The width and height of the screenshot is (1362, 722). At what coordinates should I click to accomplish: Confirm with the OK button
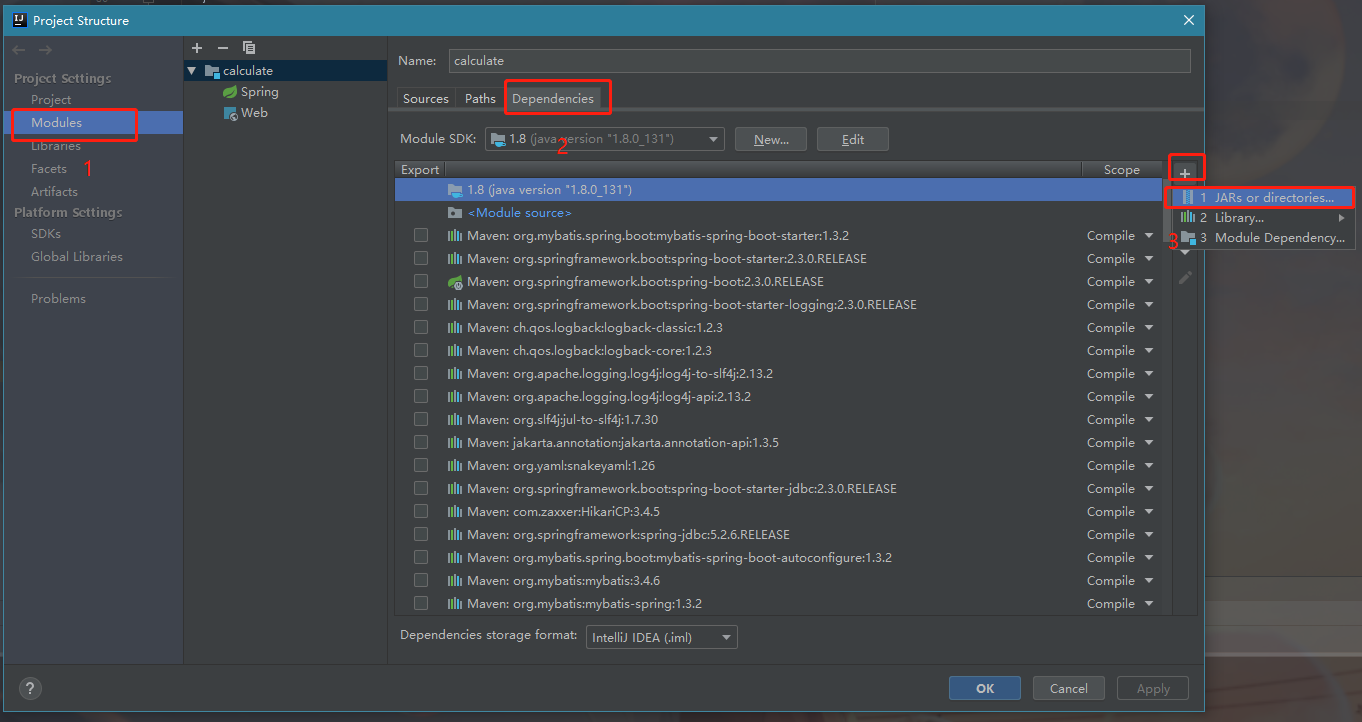(985, 688)
